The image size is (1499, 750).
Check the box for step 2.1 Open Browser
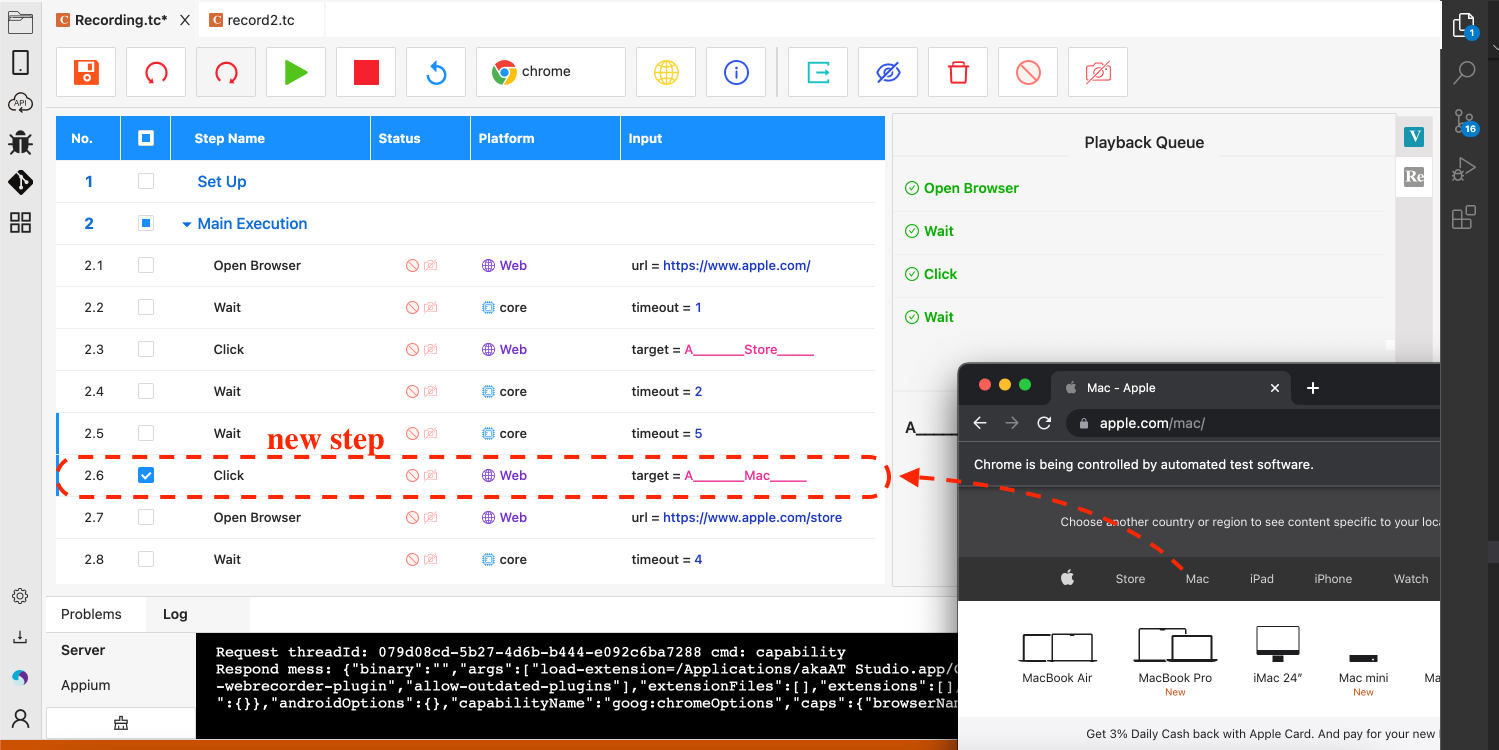coord(146,265)
